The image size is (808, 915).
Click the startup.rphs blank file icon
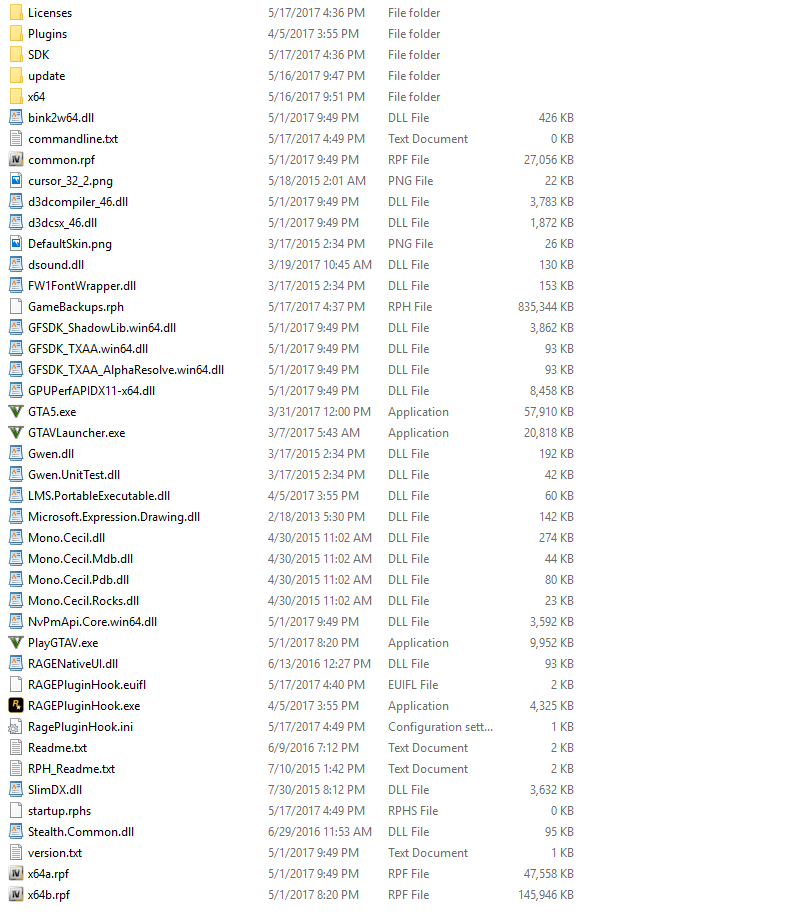[16, 811]
